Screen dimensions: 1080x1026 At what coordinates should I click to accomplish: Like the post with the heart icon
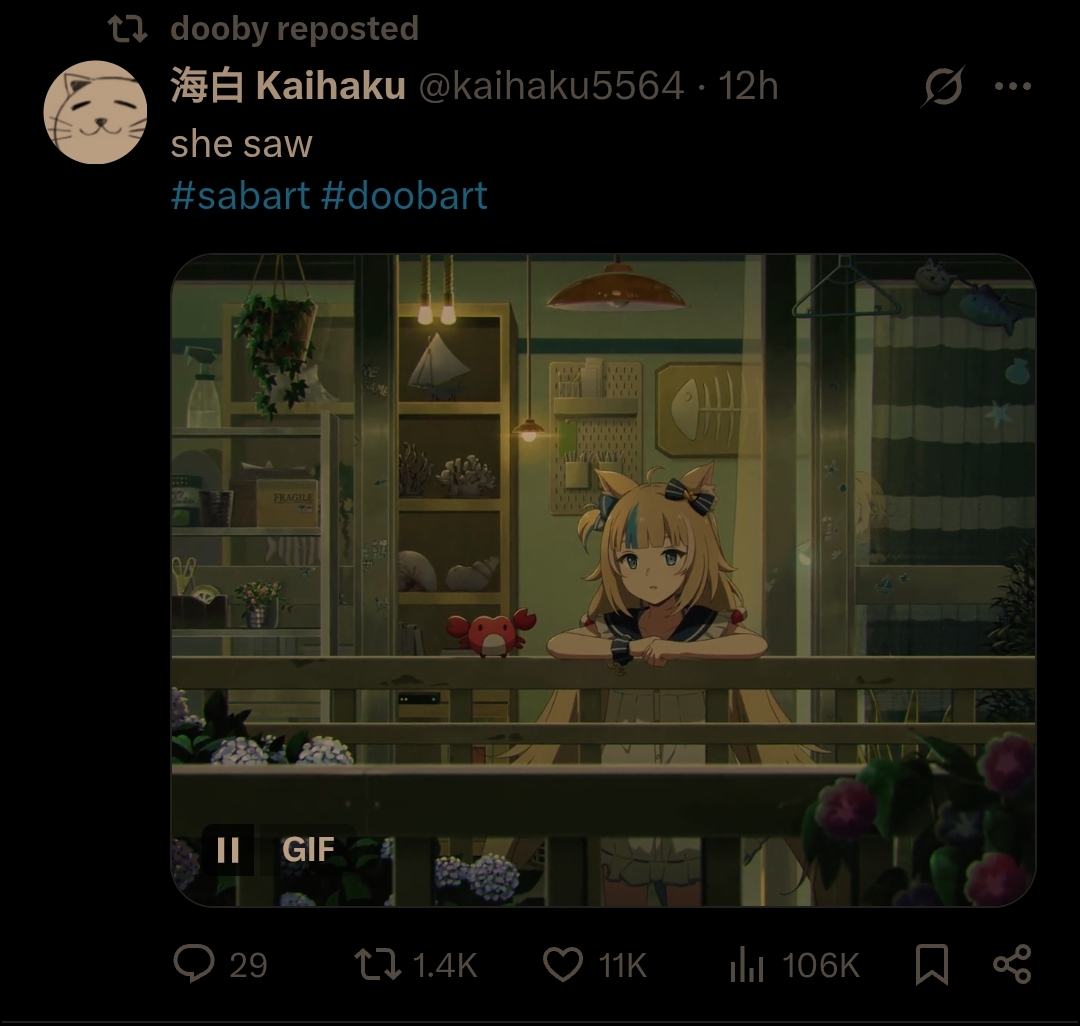tap(563, 964)
